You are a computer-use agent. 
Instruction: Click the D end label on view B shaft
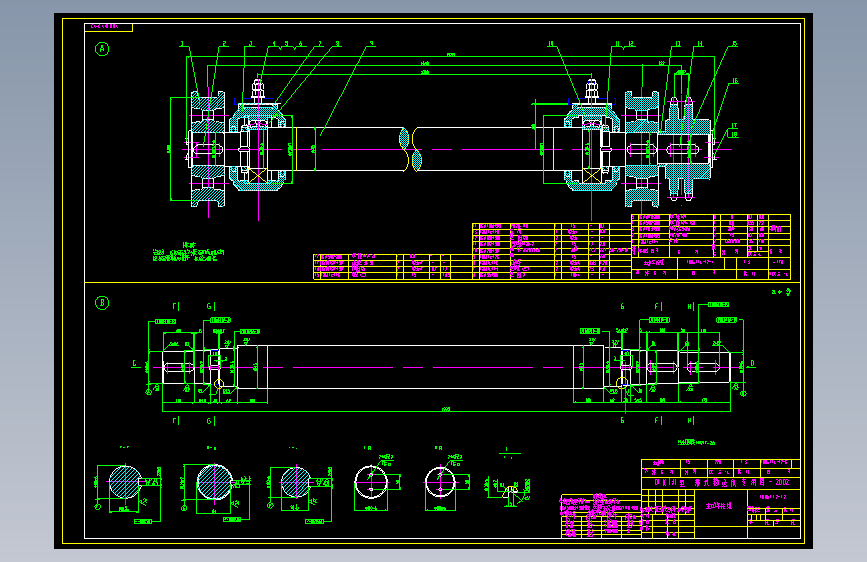752,364
